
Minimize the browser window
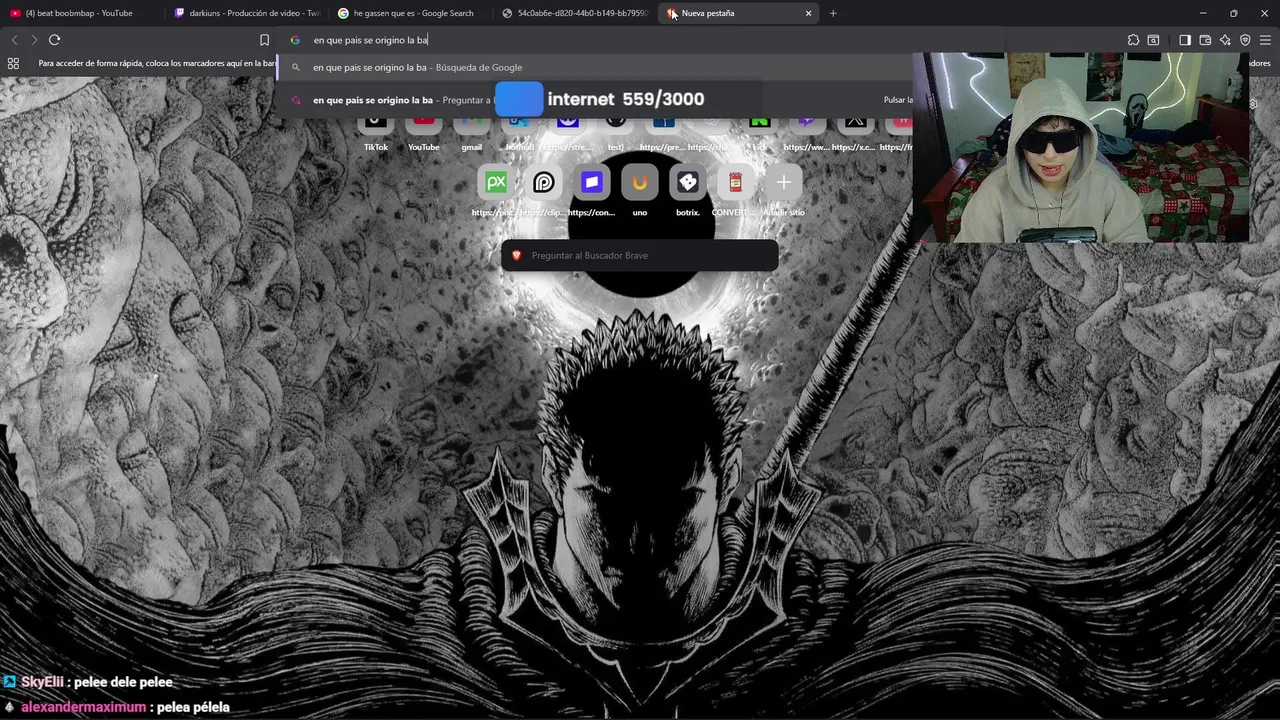coord(1203,13)
